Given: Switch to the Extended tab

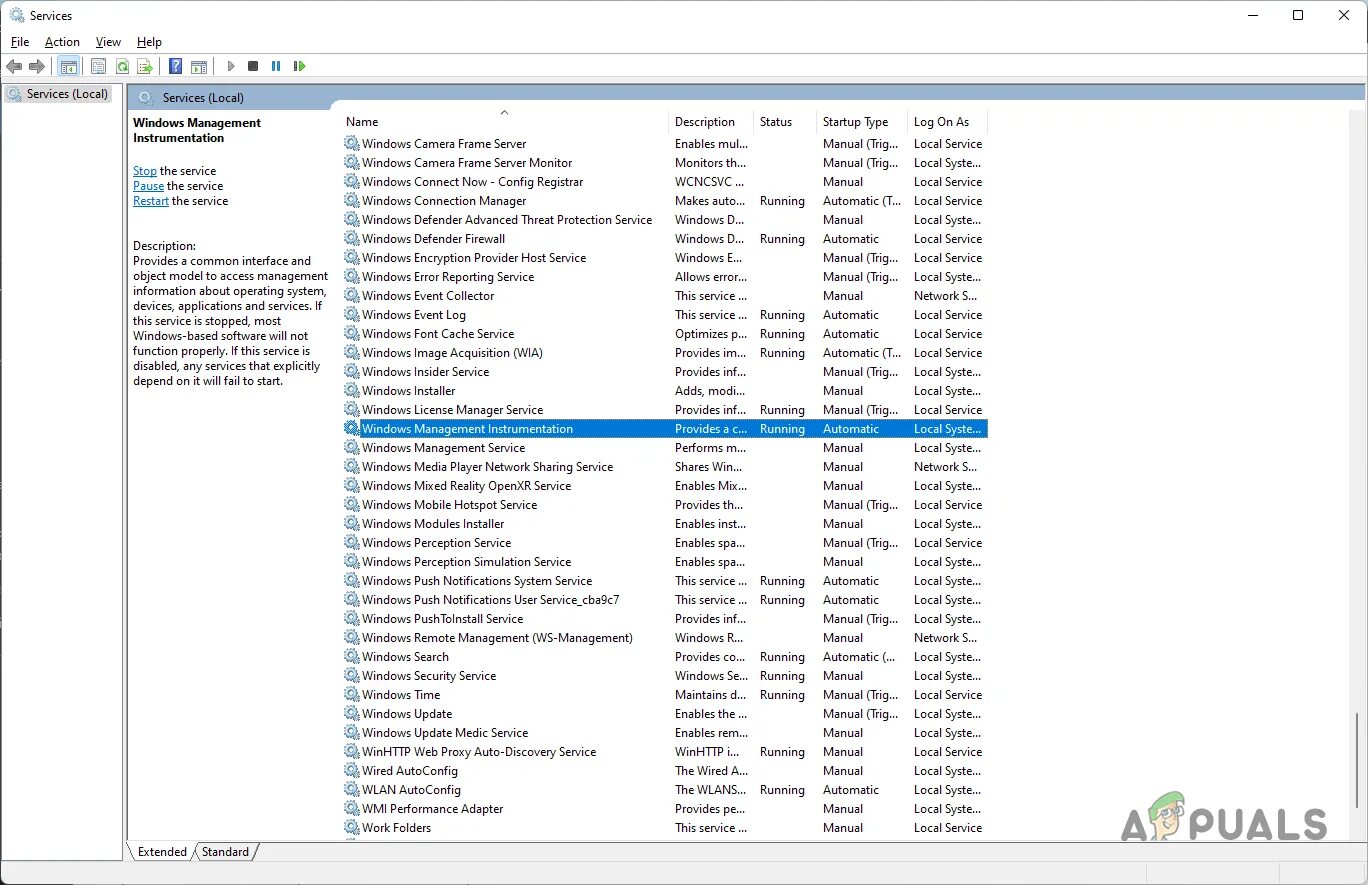Looking at the screenshot, I should (162, 852).
